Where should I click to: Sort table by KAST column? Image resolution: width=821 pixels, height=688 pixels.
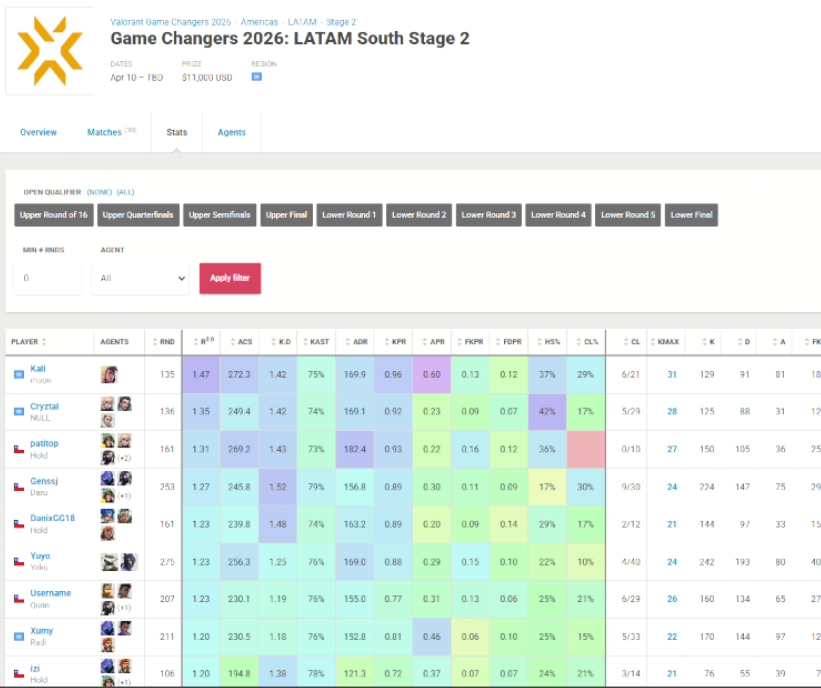[x=316, y=341]
